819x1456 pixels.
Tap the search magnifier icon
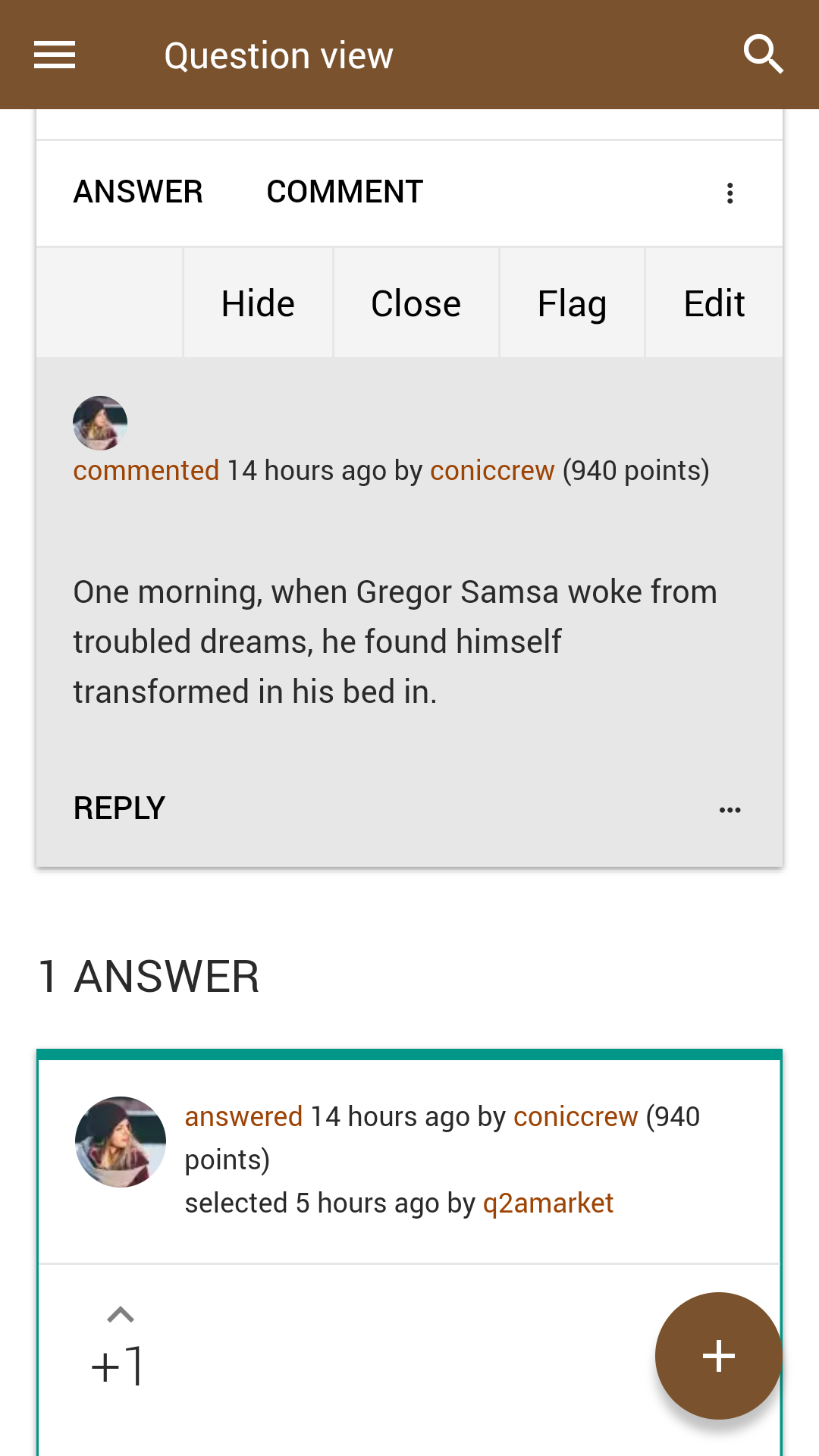[x=763, y=55]
